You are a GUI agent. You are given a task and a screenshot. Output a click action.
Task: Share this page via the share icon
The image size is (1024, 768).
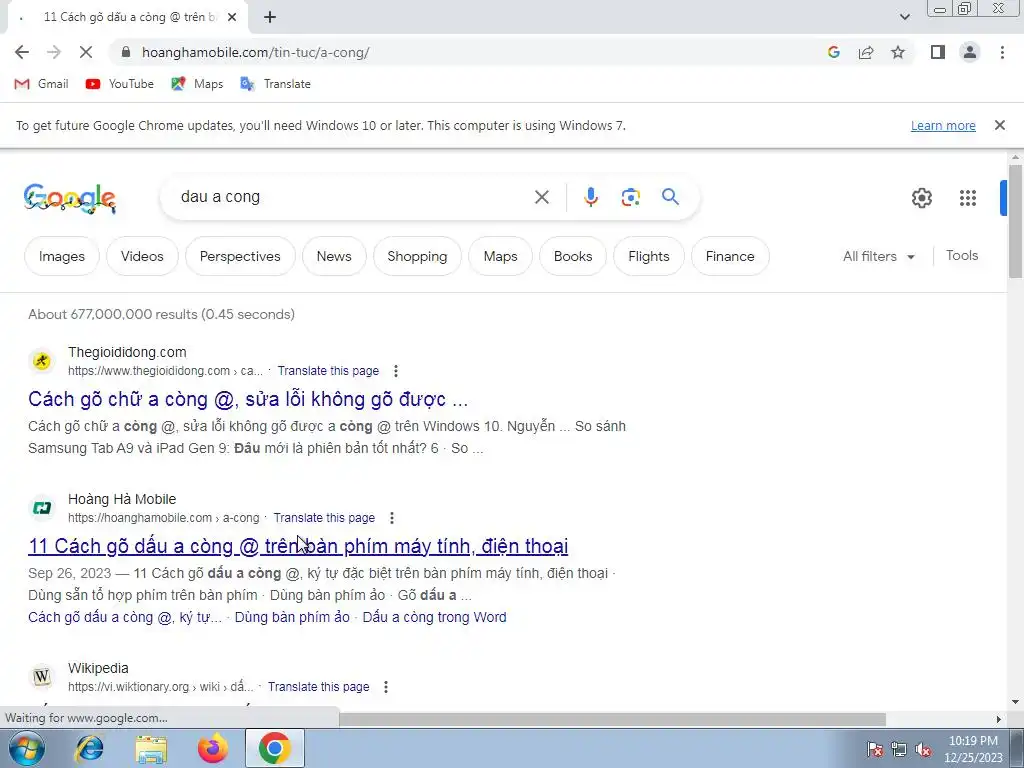point(866,52)
